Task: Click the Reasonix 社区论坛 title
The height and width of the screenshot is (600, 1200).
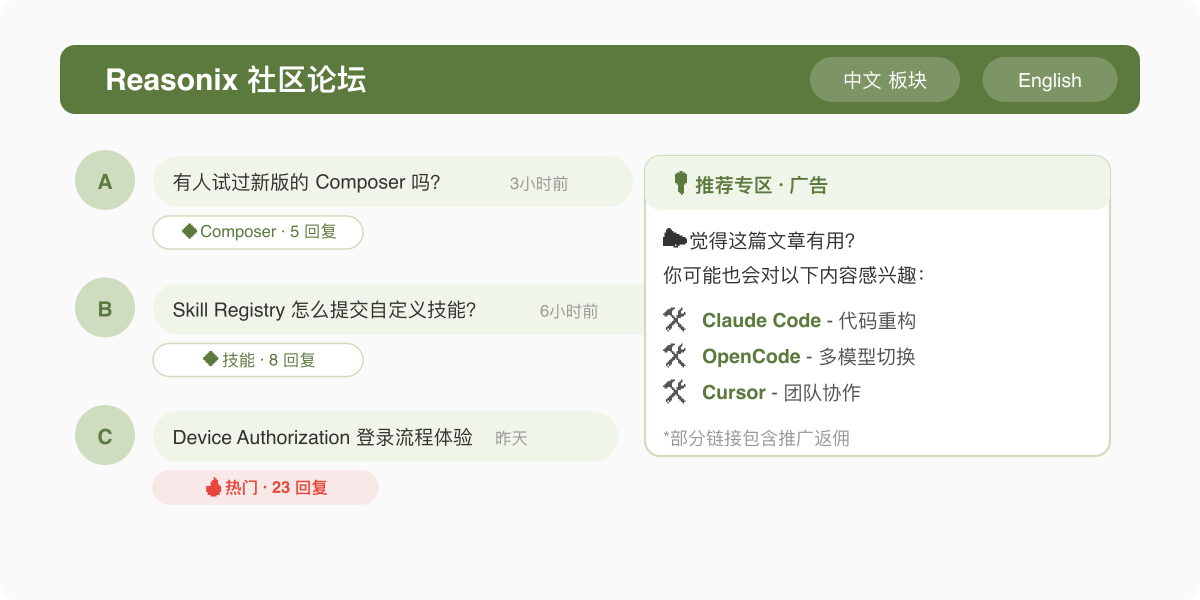Action: [236, 80]
